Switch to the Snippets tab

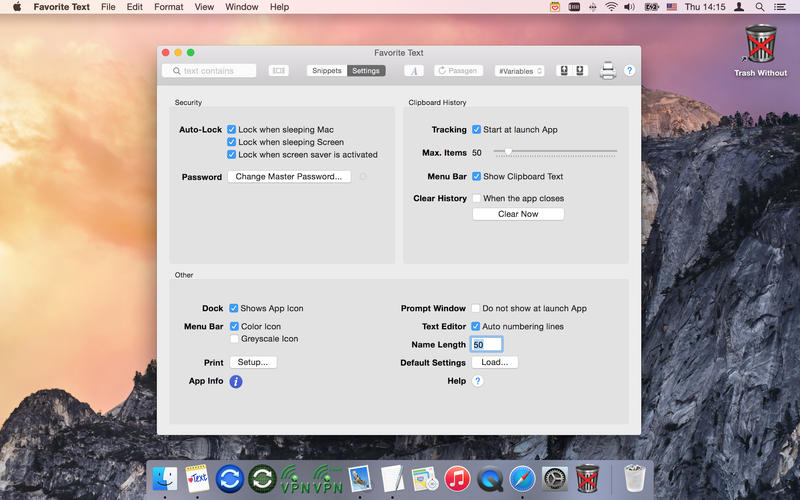(x=326, y=71)
